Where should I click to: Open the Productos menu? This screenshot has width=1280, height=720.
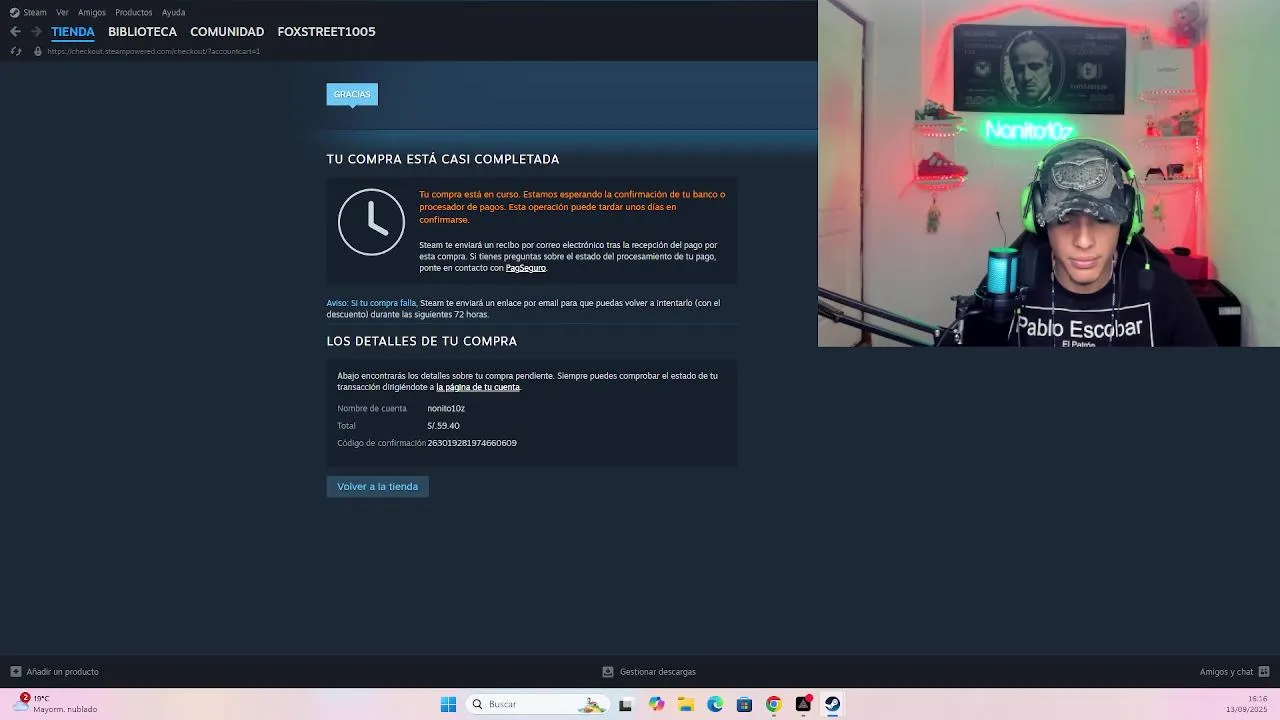click(134, 12)
